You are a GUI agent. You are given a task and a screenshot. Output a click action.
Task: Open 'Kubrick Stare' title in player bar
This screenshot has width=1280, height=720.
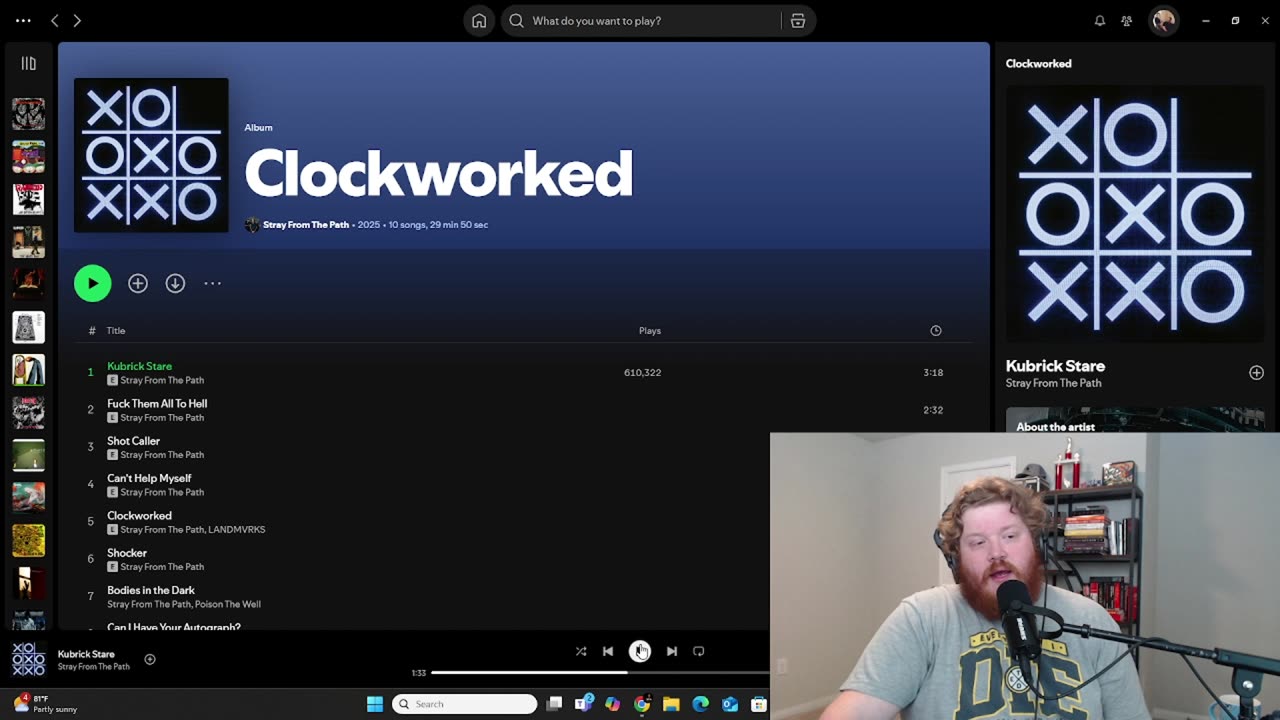(x=86, y=654)
